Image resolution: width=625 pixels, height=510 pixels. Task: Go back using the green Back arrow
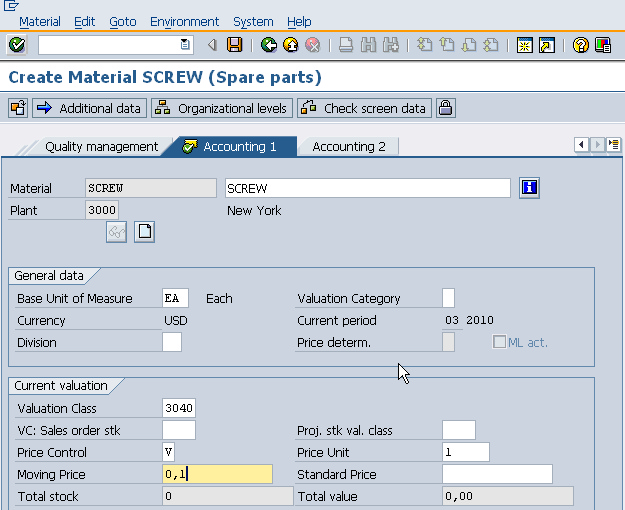pos(268,45)
